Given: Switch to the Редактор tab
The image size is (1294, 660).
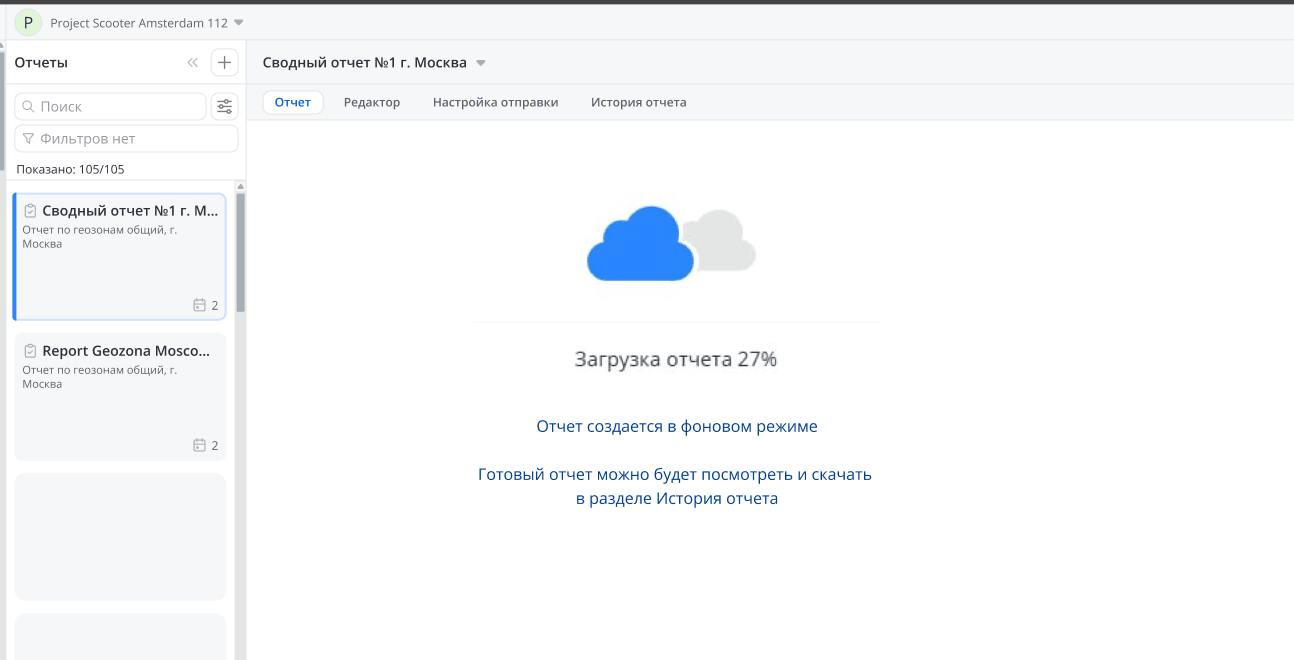Looking at the screenshot, I should point(372,102).
